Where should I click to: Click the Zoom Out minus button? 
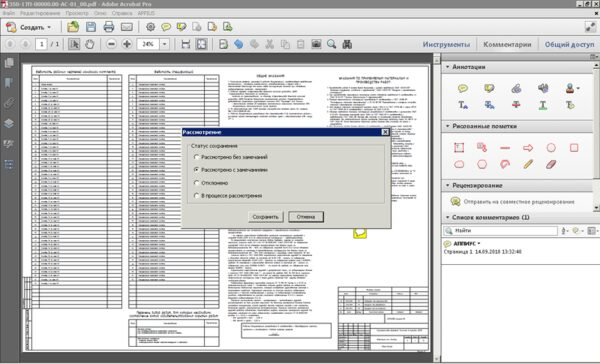tap(111, 44)
